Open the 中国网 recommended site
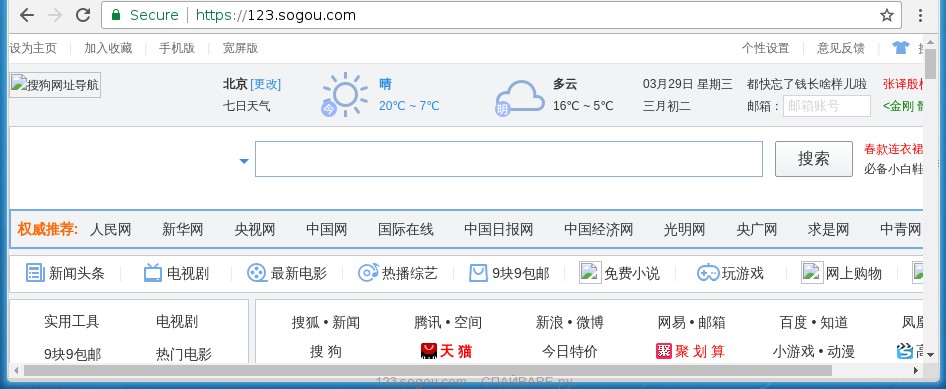The height and width of the screenshot is (389, 946). coord(326,230)
